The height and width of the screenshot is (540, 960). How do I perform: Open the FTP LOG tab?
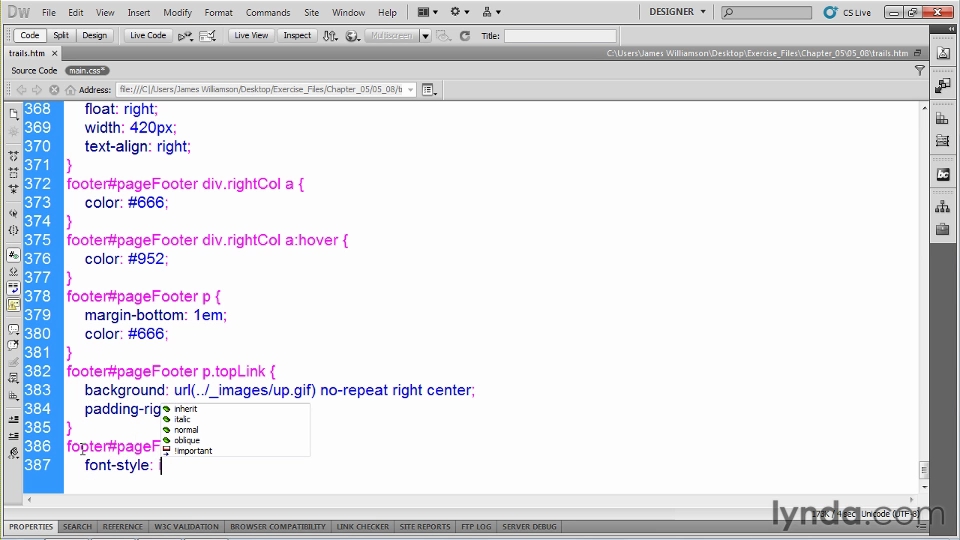(x=476, y=527)
